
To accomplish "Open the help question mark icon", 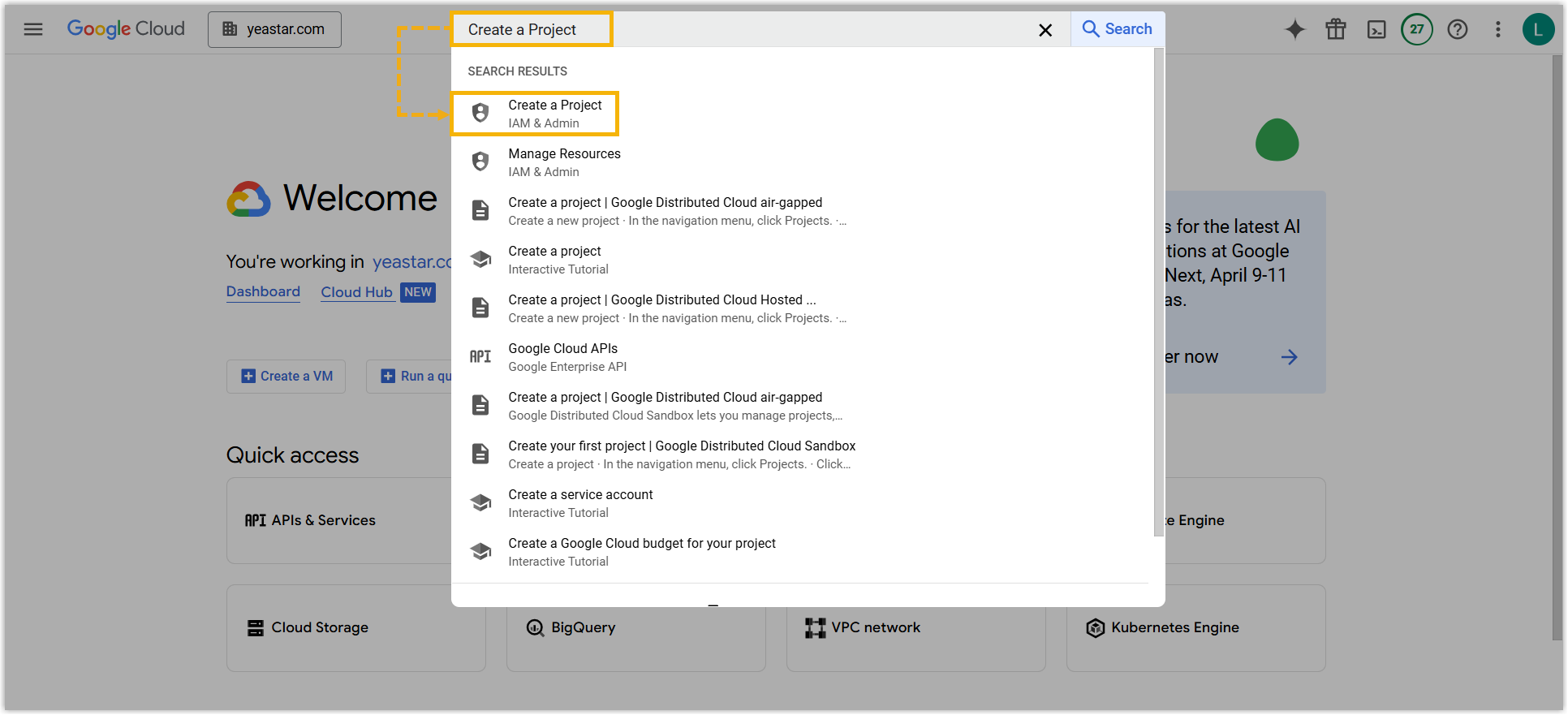I will [1458, 30].
